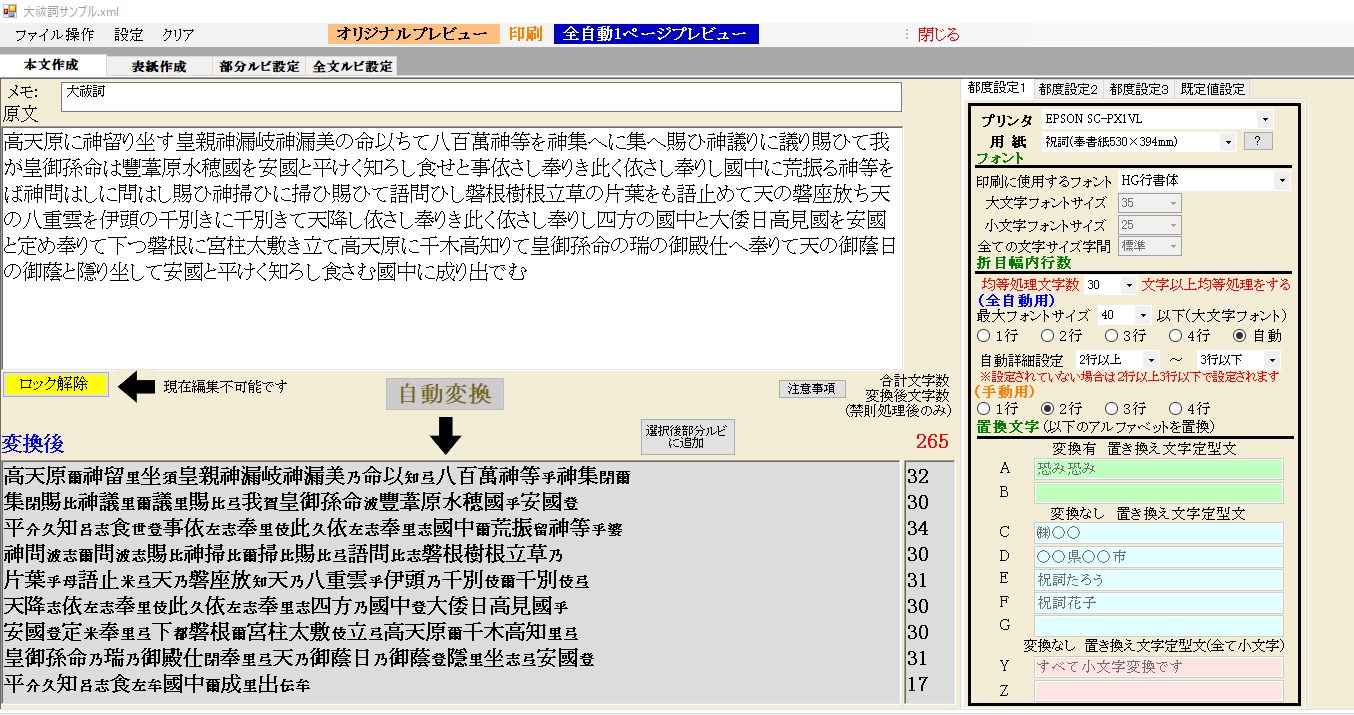Open the paper size help question-mark button

pos(1257,142)
